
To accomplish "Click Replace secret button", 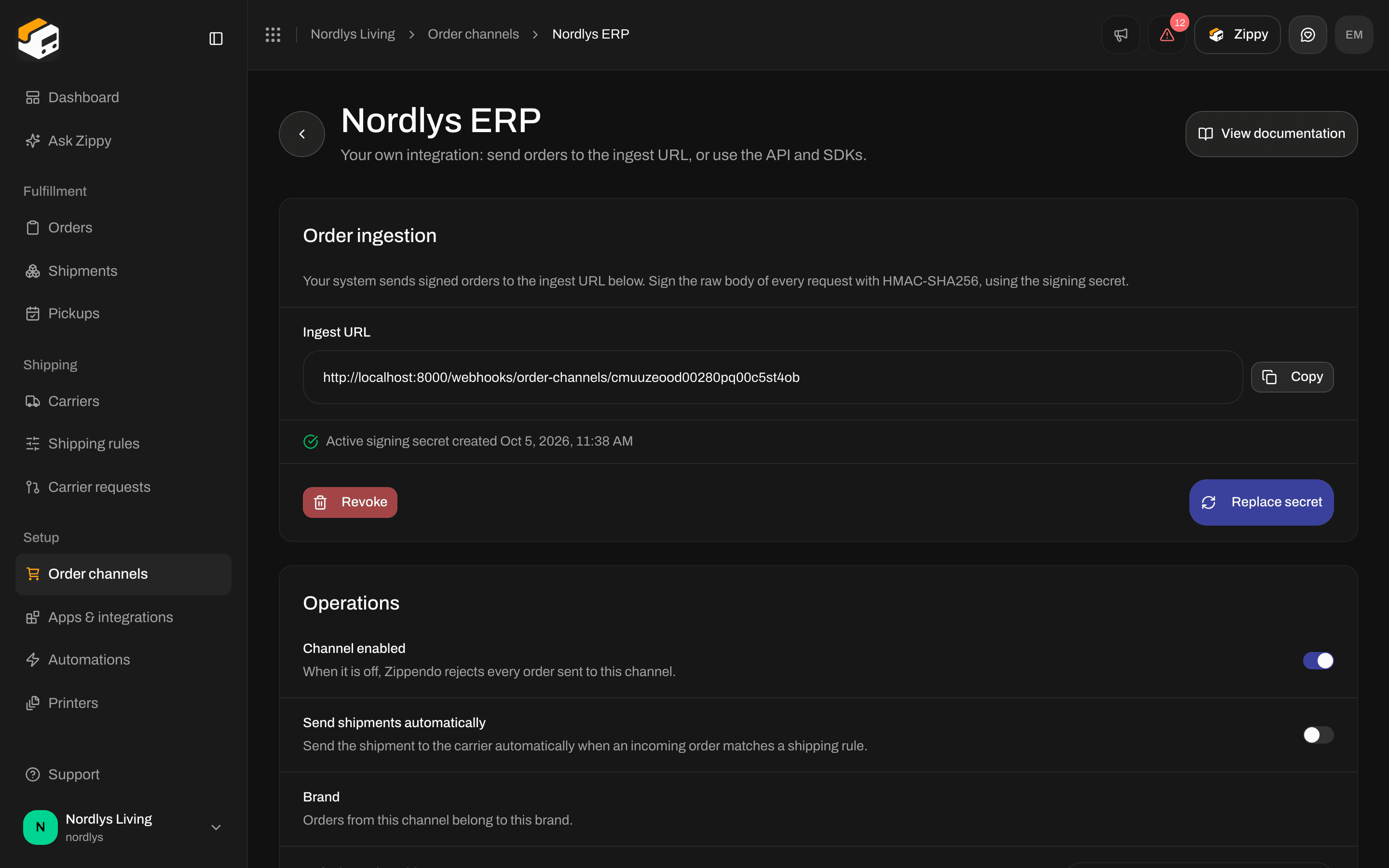I will [x=1261, y=502].
